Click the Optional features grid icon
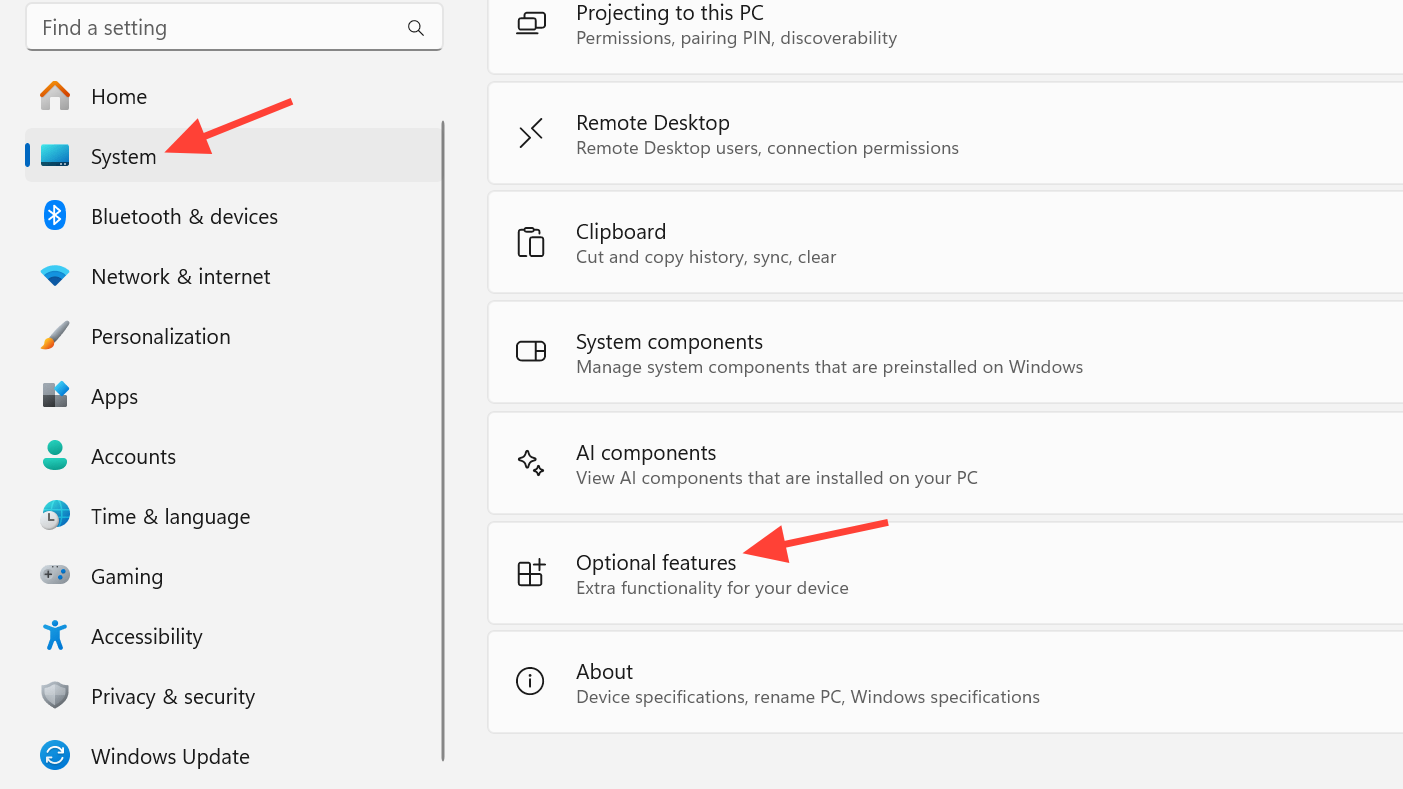1403x789 pixels. point(530,573)
